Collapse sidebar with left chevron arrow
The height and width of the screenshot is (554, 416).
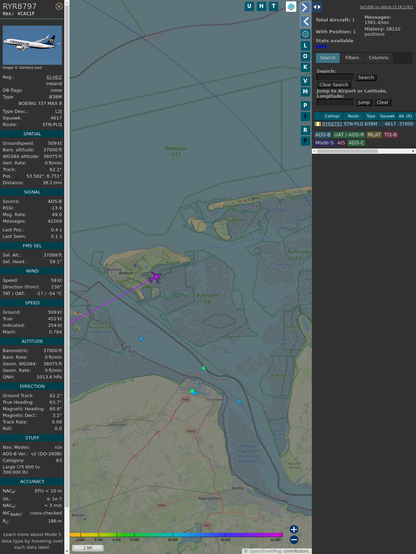[x=305, y=22]
